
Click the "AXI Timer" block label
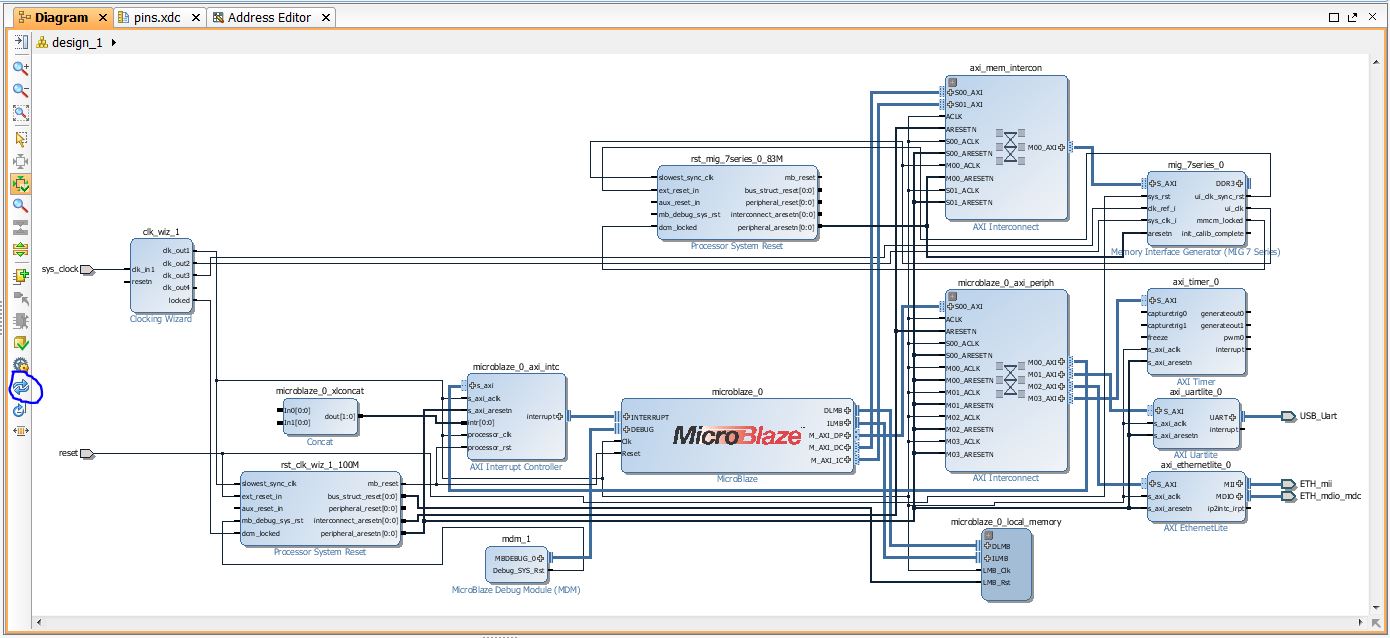click(1196, 382)
